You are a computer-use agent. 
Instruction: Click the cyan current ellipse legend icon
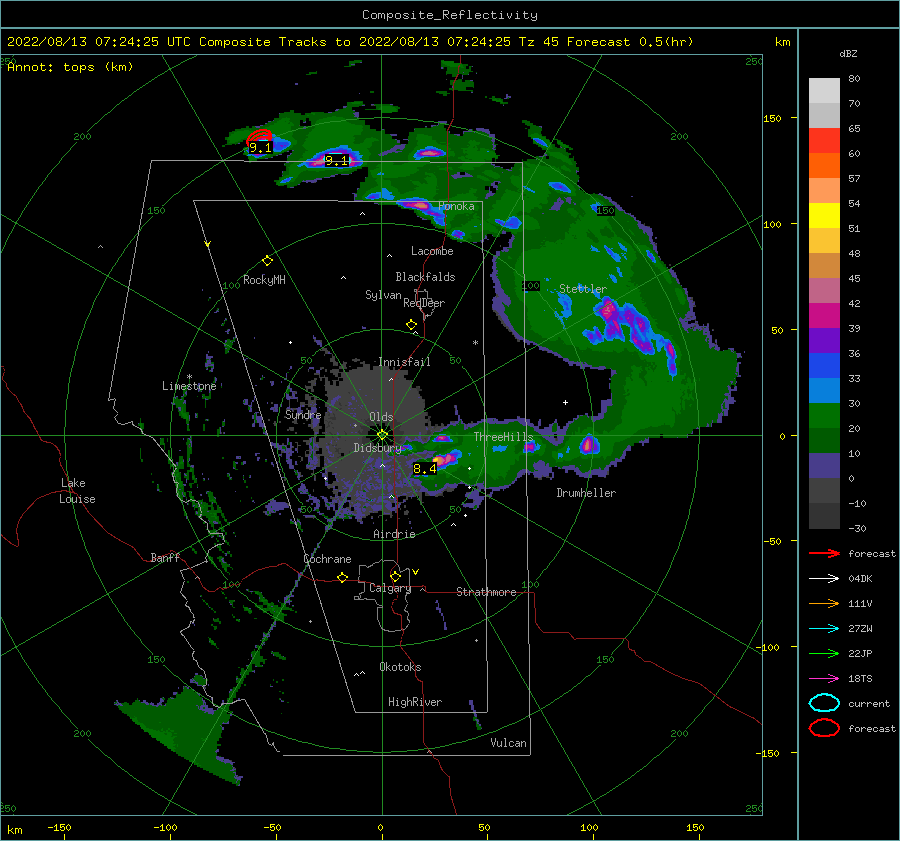click(824, 703)
